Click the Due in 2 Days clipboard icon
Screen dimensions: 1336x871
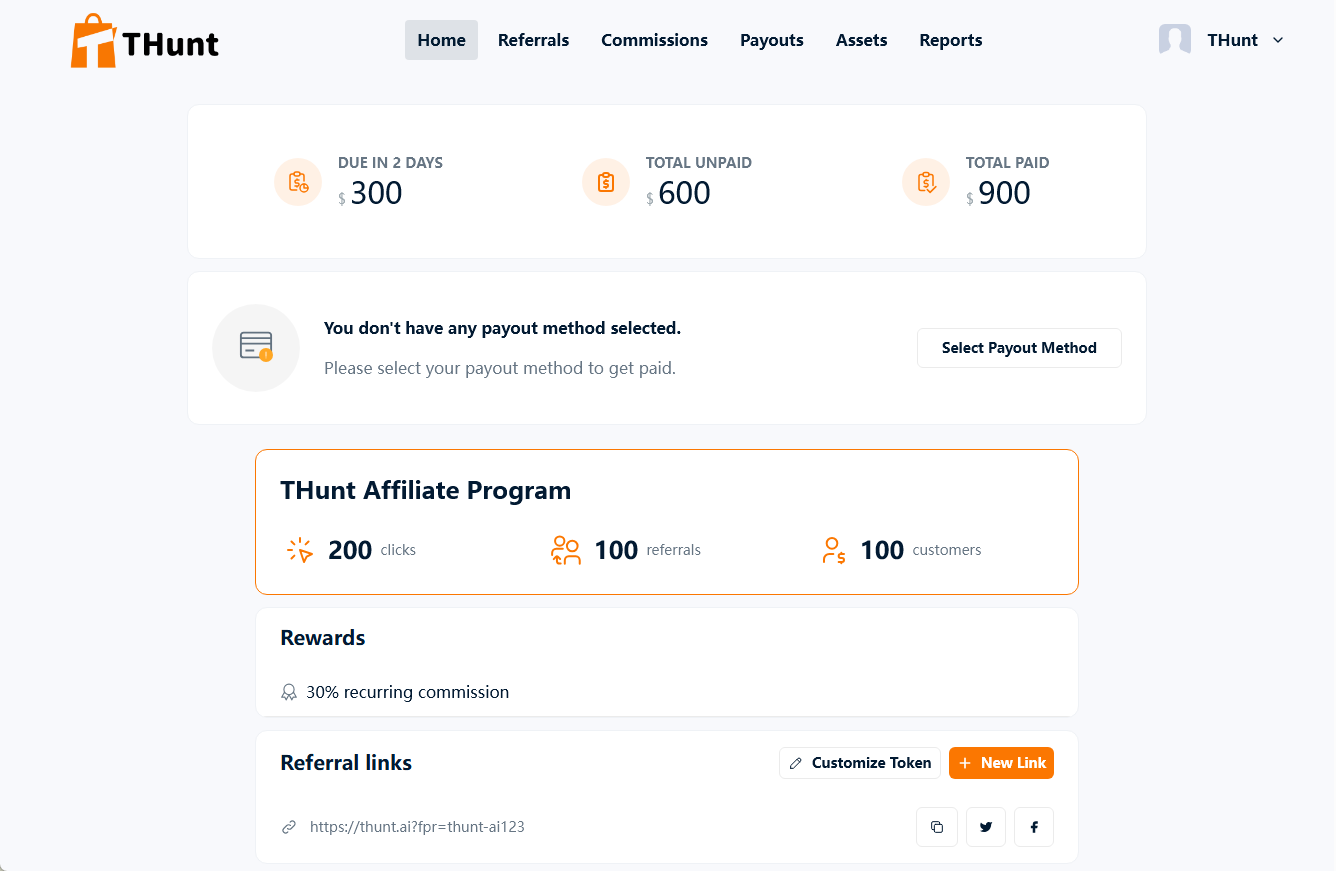coord(298,182)
